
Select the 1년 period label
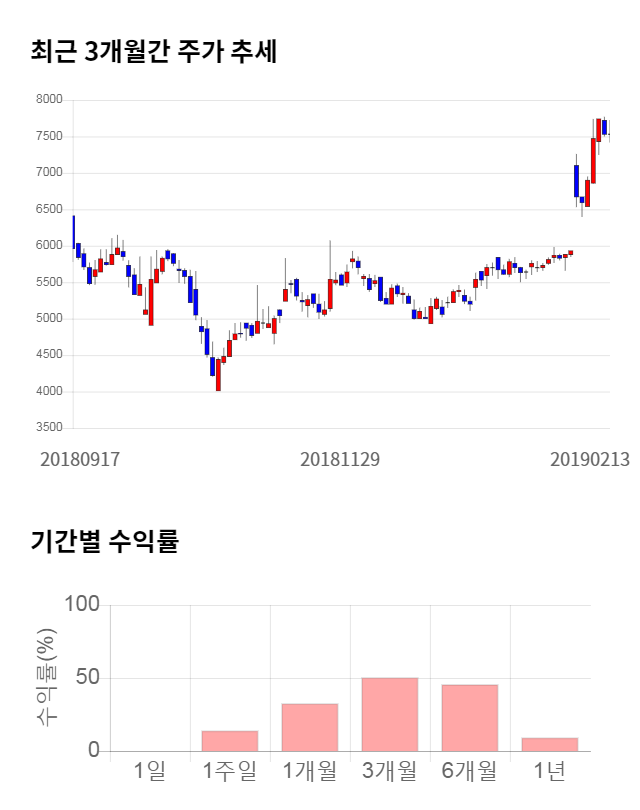pos(550,771)
